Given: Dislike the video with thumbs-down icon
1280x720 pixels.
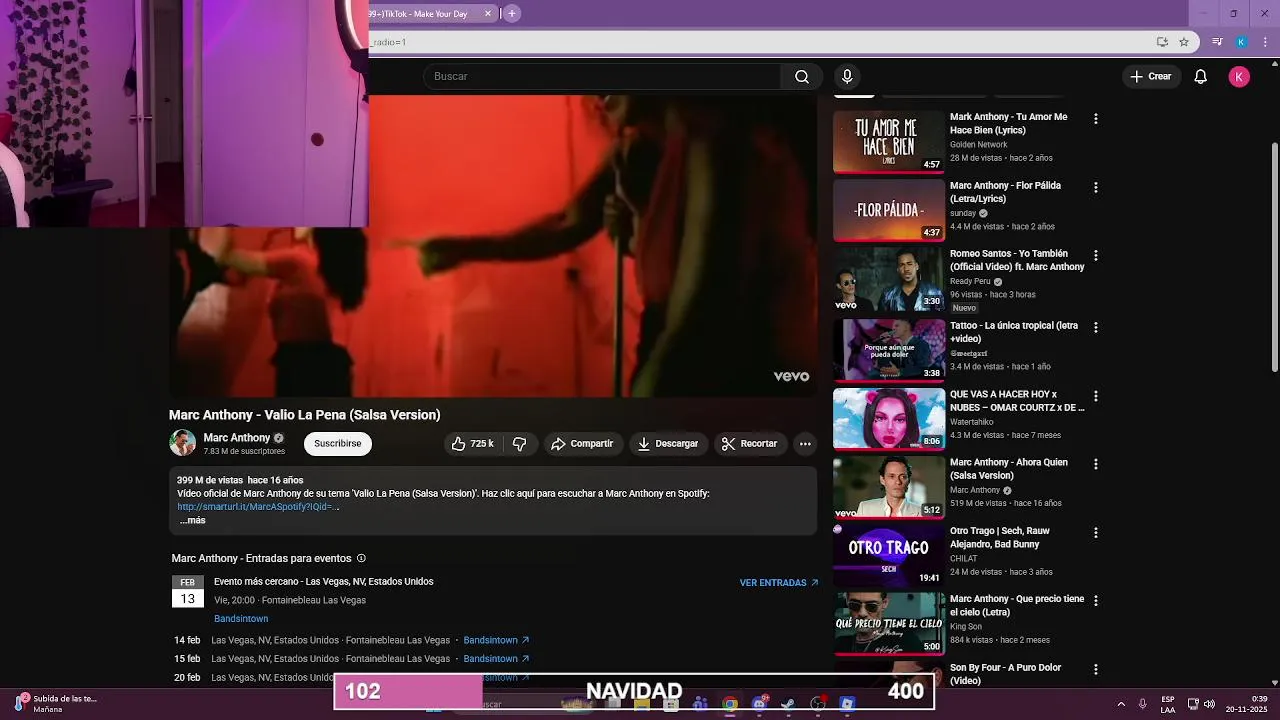Looking at the screenshot, I should (520, 444).
